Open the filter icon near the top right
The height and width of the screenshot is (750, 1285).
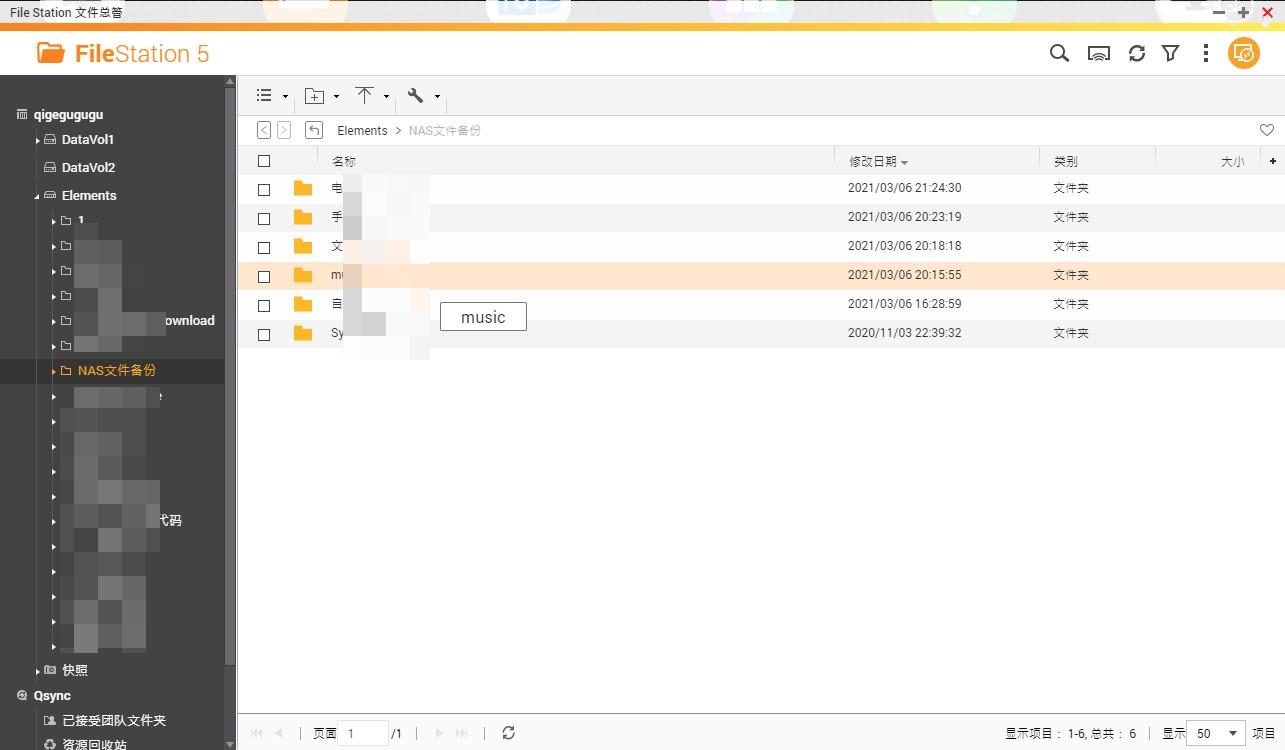1170,53
